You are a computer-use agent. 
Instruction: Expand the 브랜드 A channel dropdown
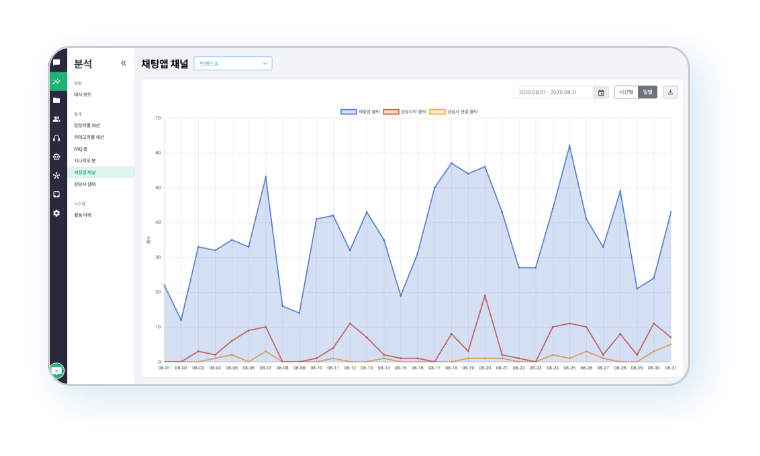[232, 64]
